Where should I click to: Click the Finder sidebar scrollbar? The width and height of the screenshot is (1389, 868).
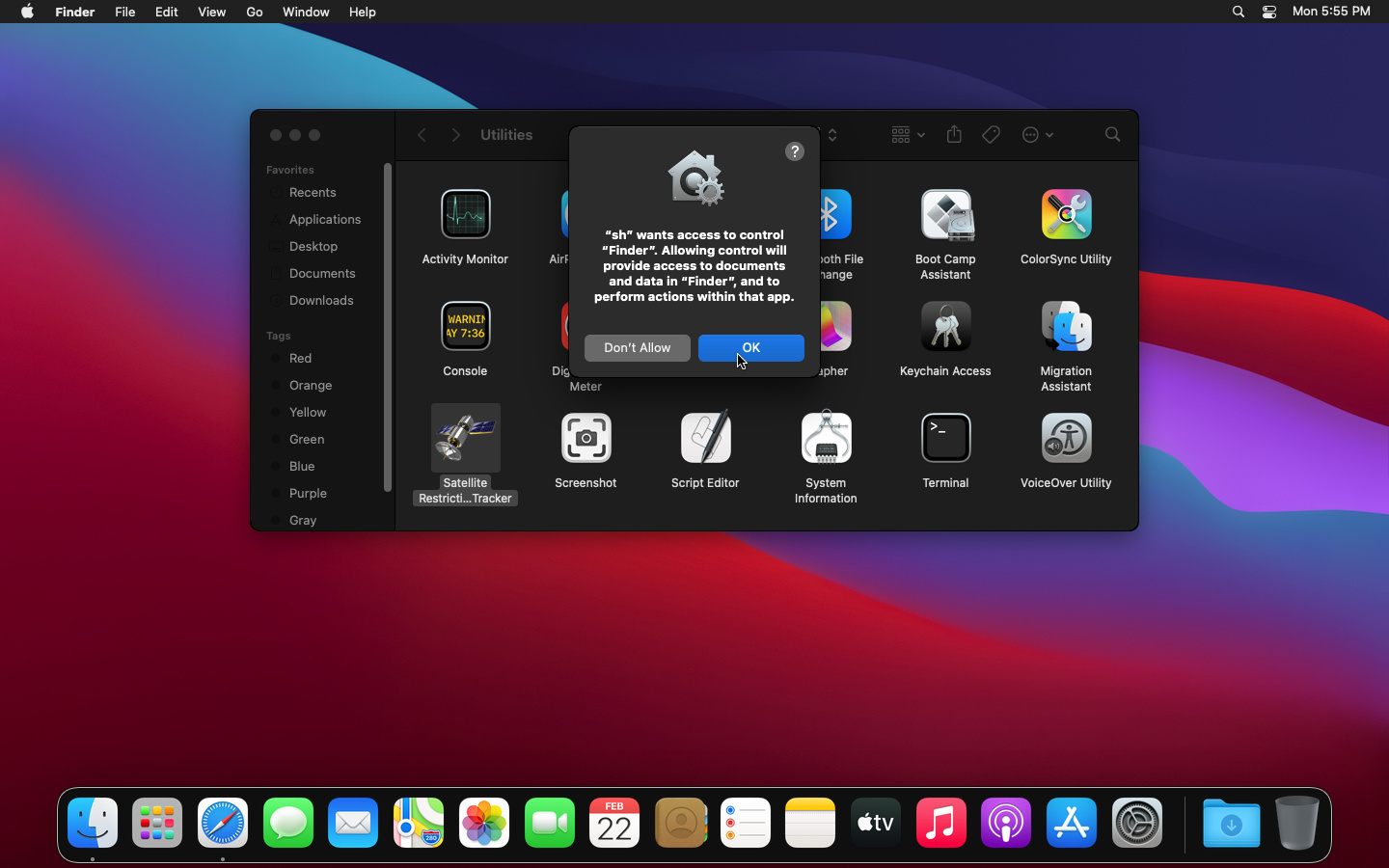pos(388,328)
